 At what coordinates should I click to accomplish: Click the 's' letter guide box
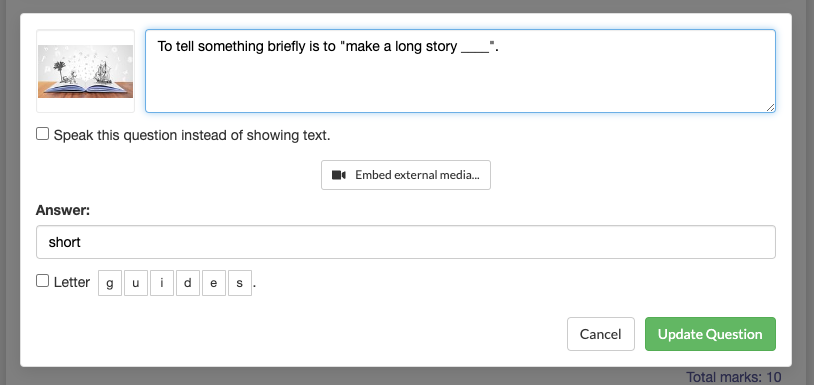tap(240, 283)
